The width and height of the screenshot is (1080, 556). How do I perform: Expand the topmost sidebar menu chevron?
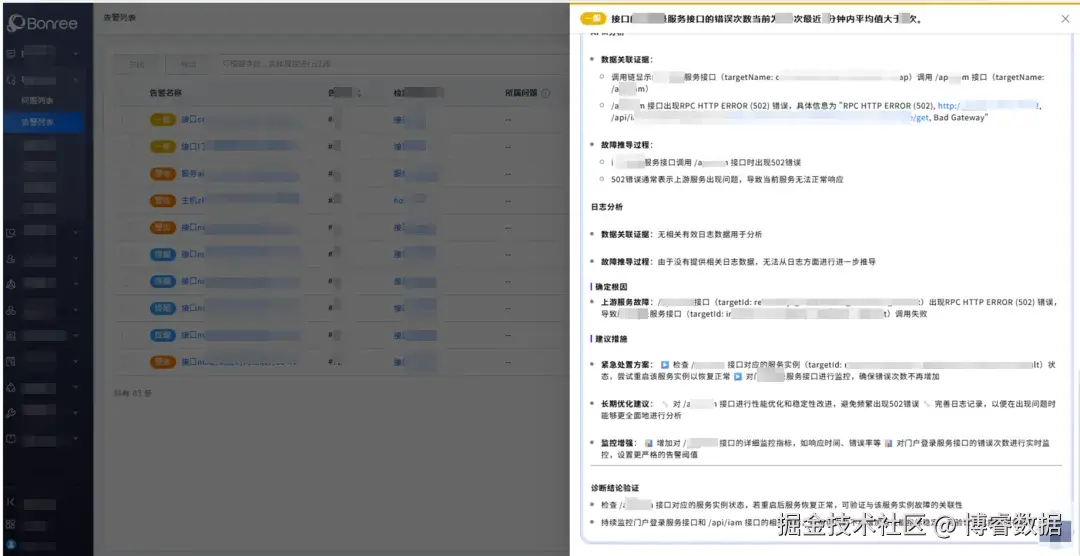76,54
